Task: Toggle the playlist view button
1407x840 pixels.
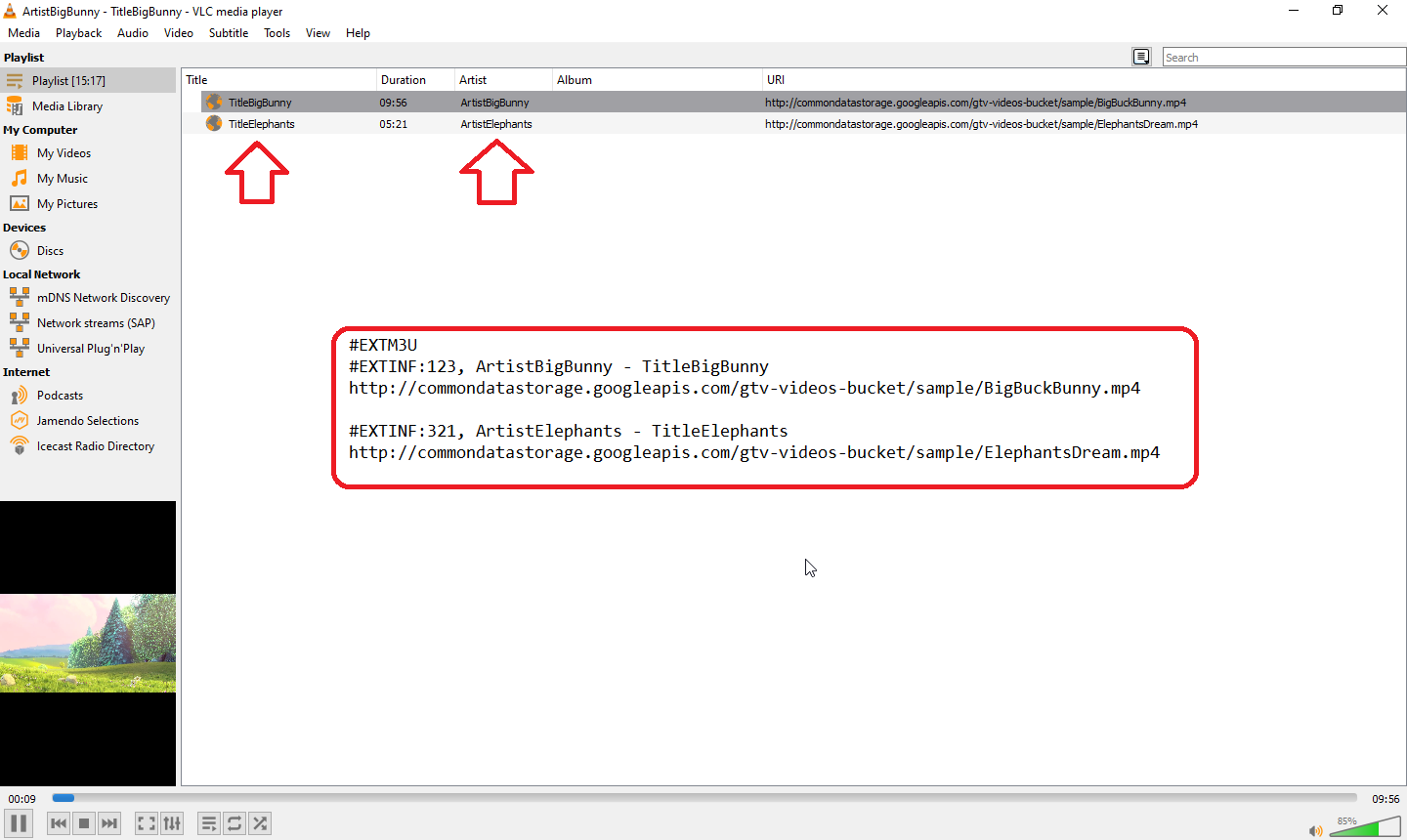Action: click(x=209, y=823)
